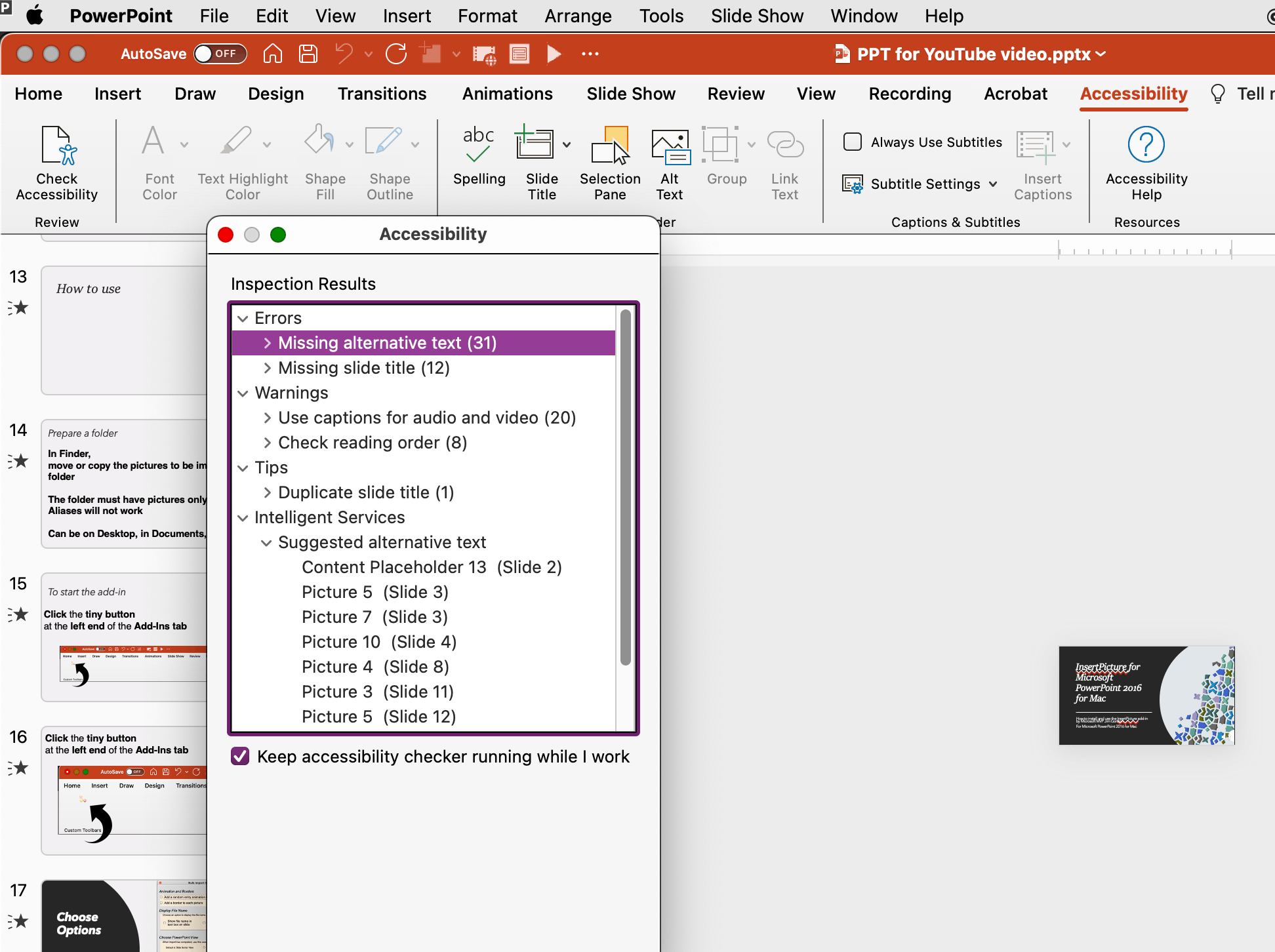Image resolution: width=1275 pixels, height=952 pixels.
Task: Start slide show with play icon
Action: [x=554, y=54]
